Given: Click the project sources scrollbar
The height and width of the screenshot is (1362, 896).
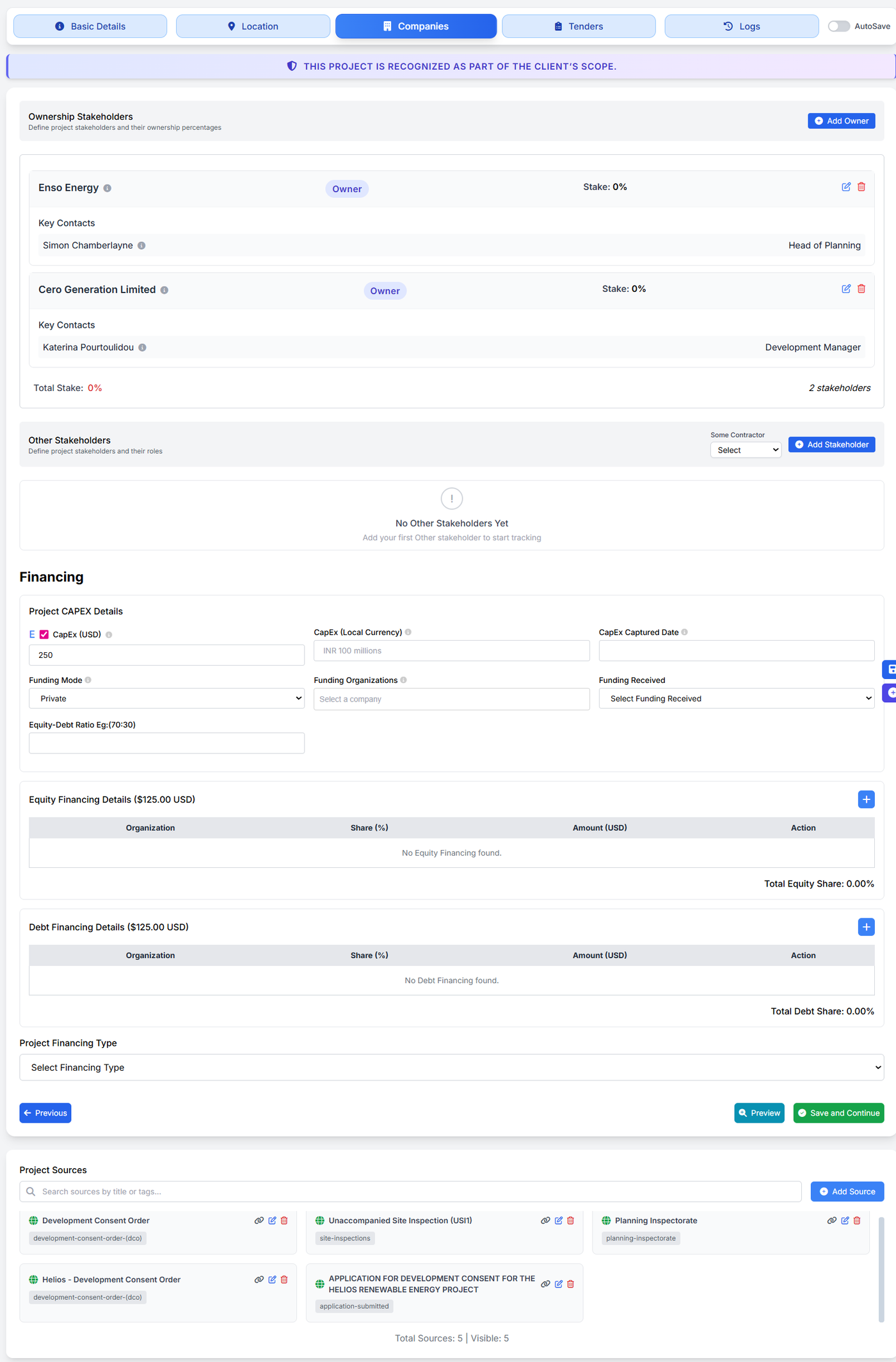Looking at the screenshot, I should [x=881, y=1267].
